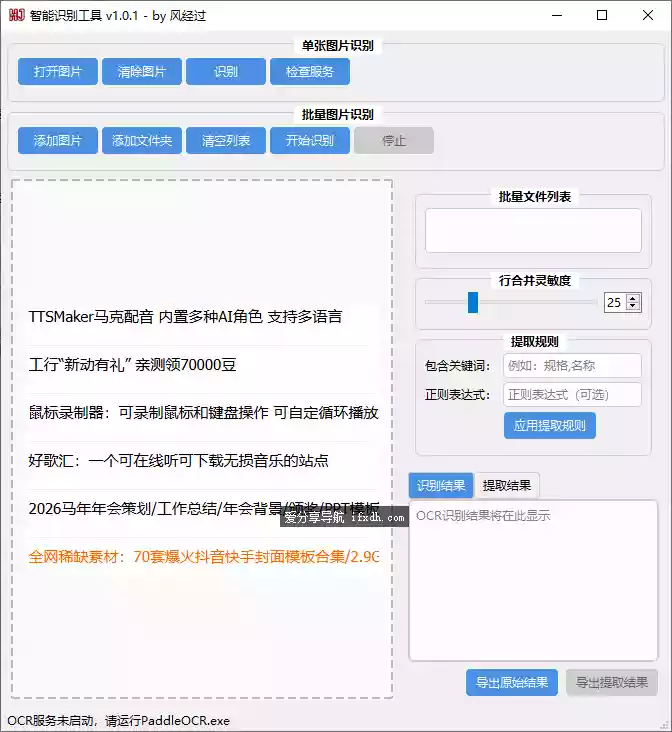Click the sensitivity number field showing 25

coord(615,303)
